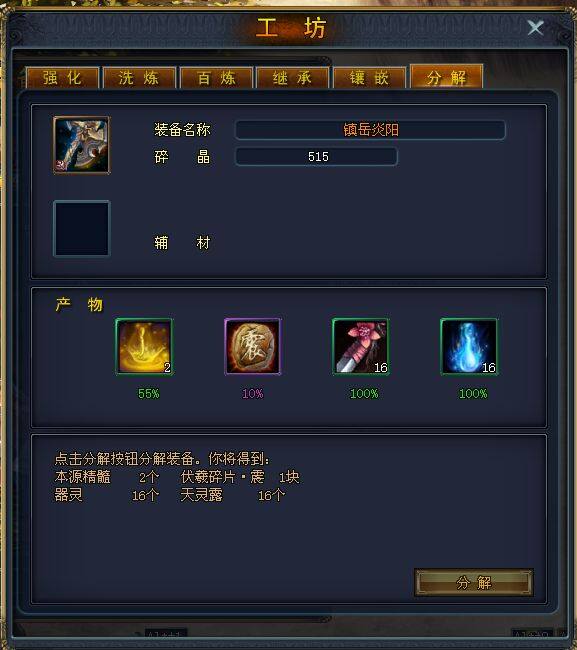
Task: Click the blue flame 天灵露 icon
Action: pos(469,347)
